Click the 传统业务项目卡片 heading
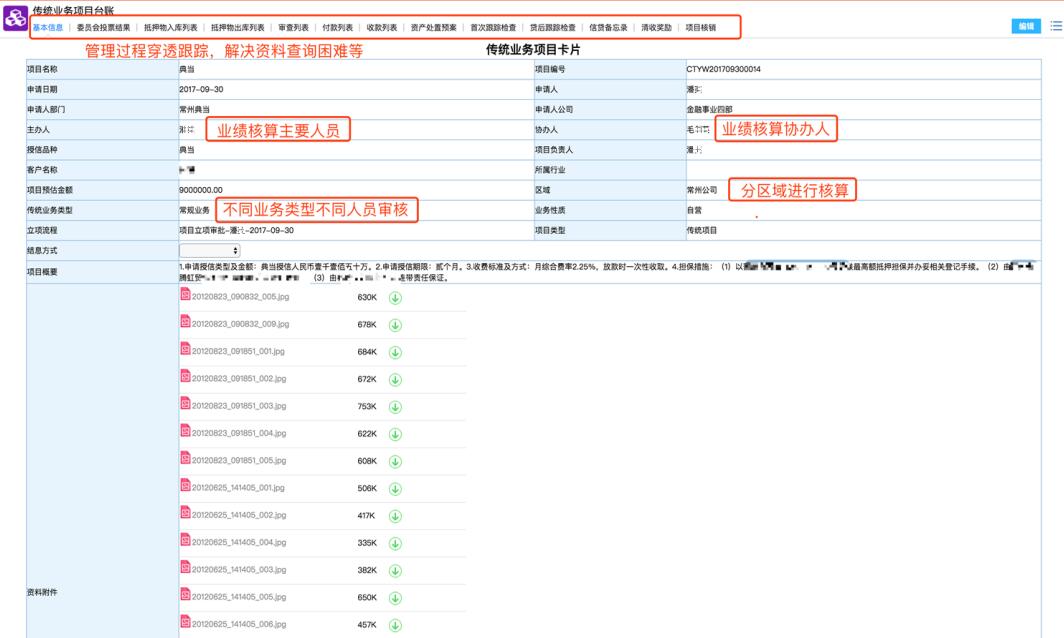The width and height of the screenshot is (1064, 638). (533, 50)
